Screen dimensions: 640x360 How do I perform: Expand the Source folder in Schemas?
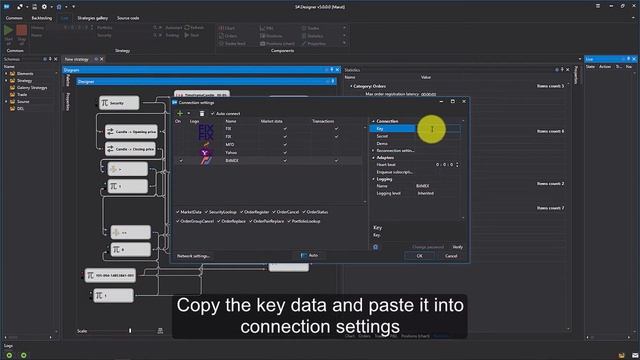(6, 101)
